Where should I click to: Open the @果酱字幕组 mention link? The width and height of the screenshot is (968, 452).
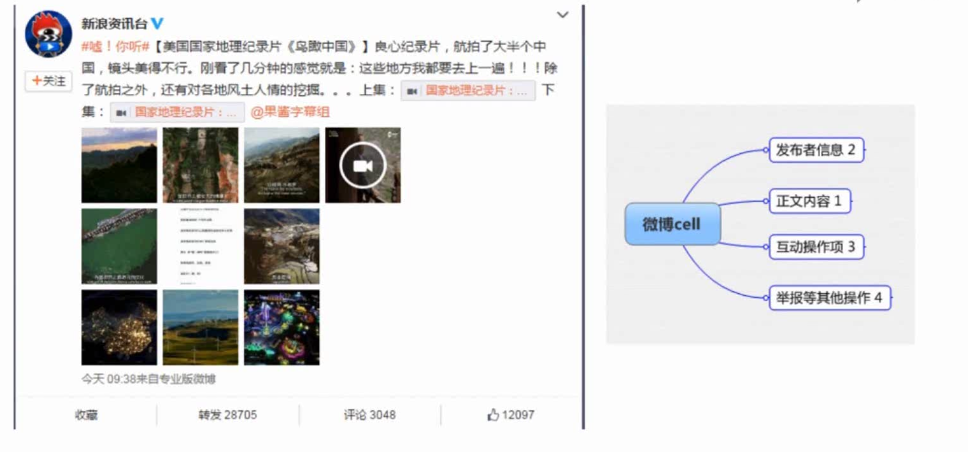290,112
